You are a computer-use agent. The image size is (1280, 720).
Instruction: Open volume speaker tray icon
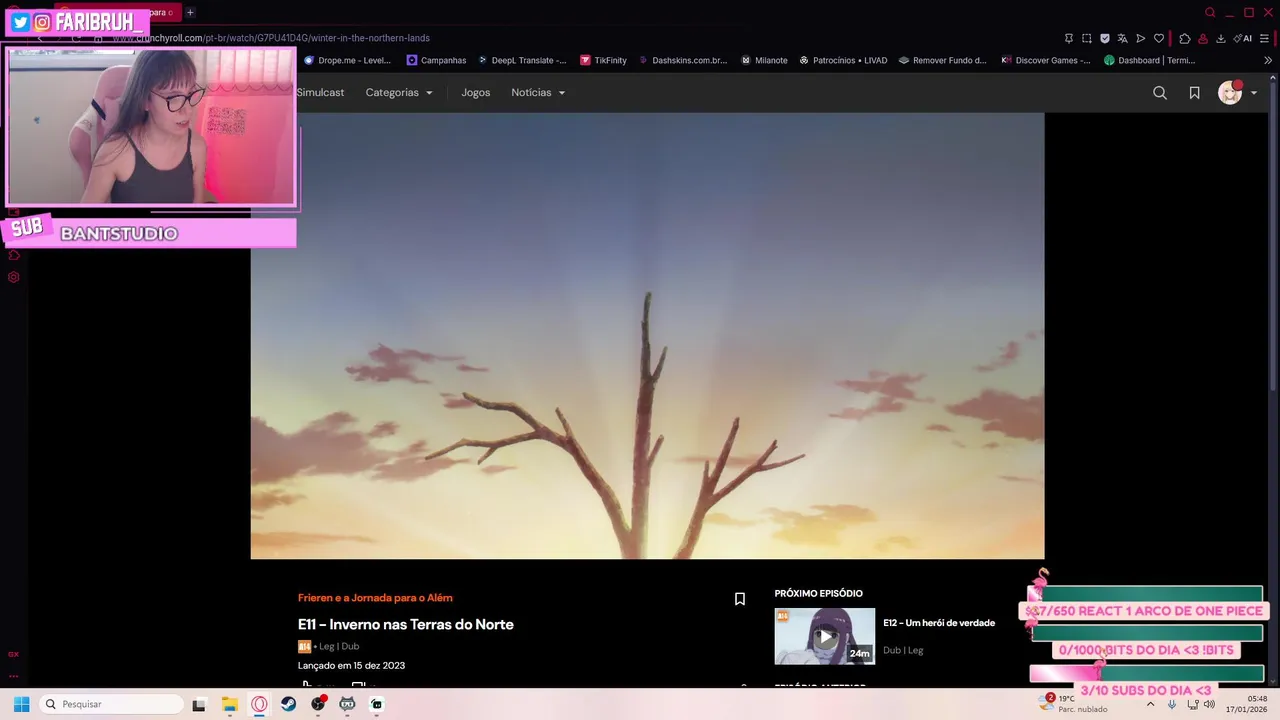tap(1210, 704)
